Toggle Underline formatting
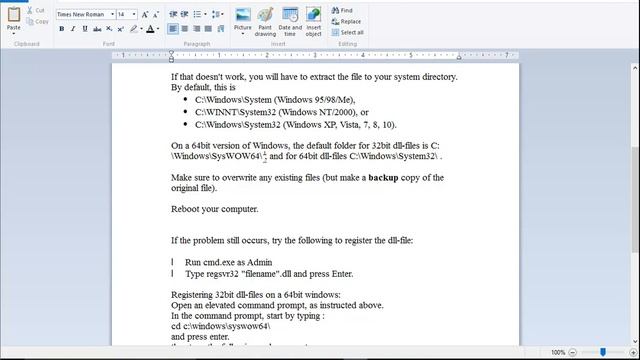The width and height of the screenshot is (640, 360). [x=85, y=29]
